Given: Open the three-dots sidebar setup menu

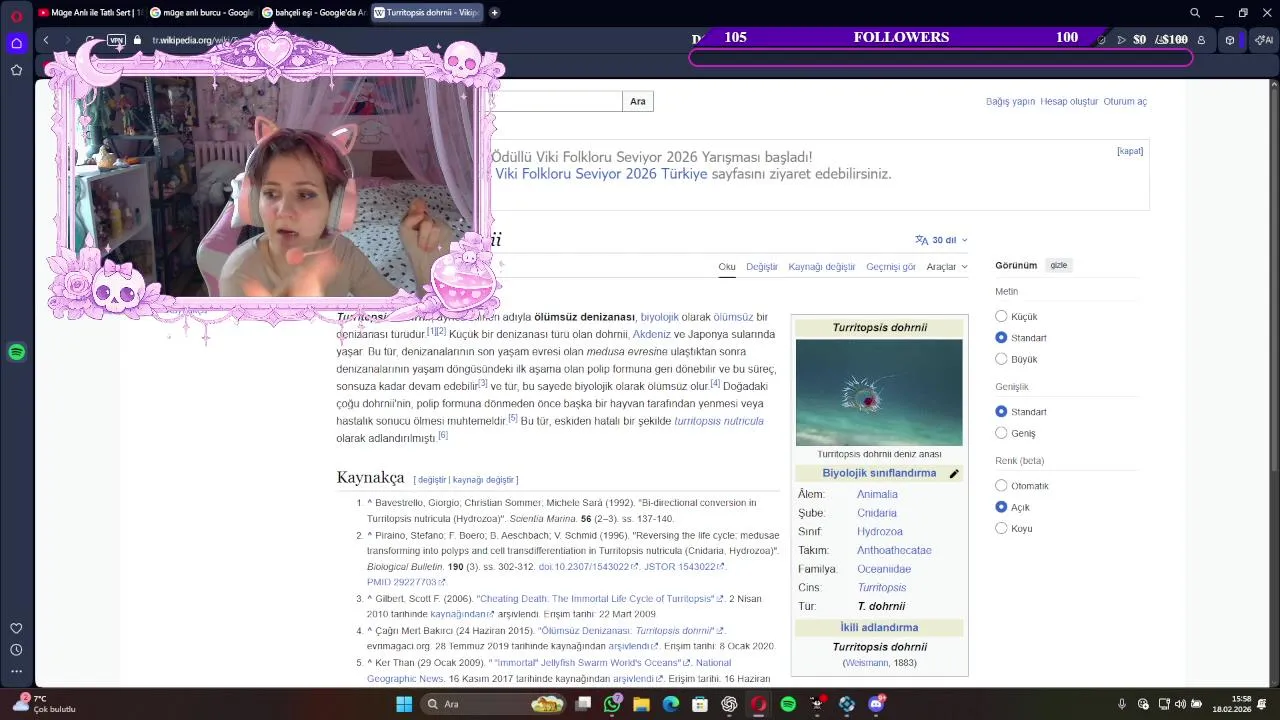Looking at the screenshot, I should pos(16,671).
